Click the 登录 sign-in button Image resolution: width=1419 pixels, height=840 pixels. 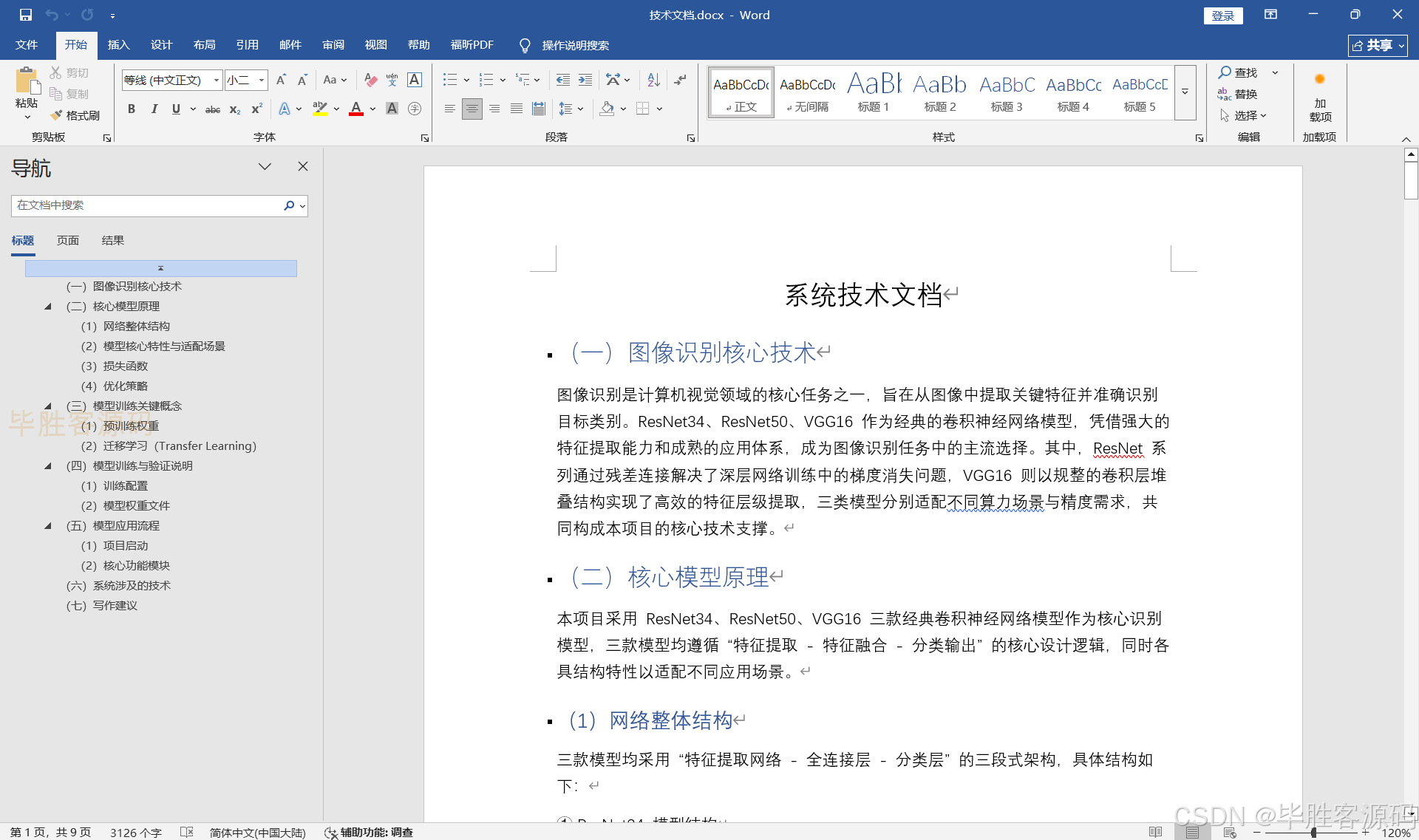coord(1222,16)
